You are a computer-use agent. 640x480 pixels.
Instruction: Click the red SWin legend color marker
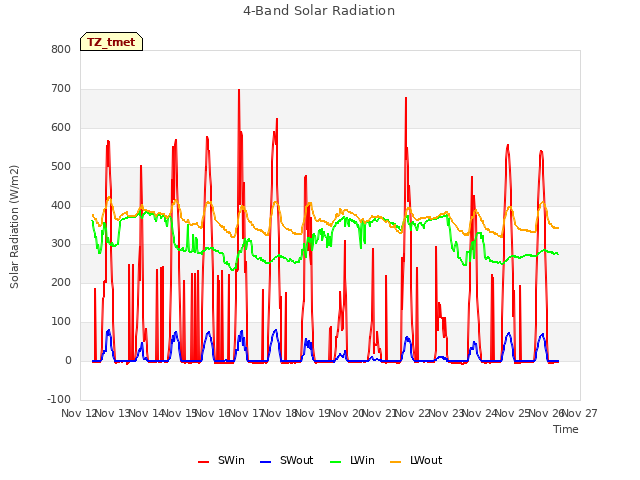click(x=204, y=462)
